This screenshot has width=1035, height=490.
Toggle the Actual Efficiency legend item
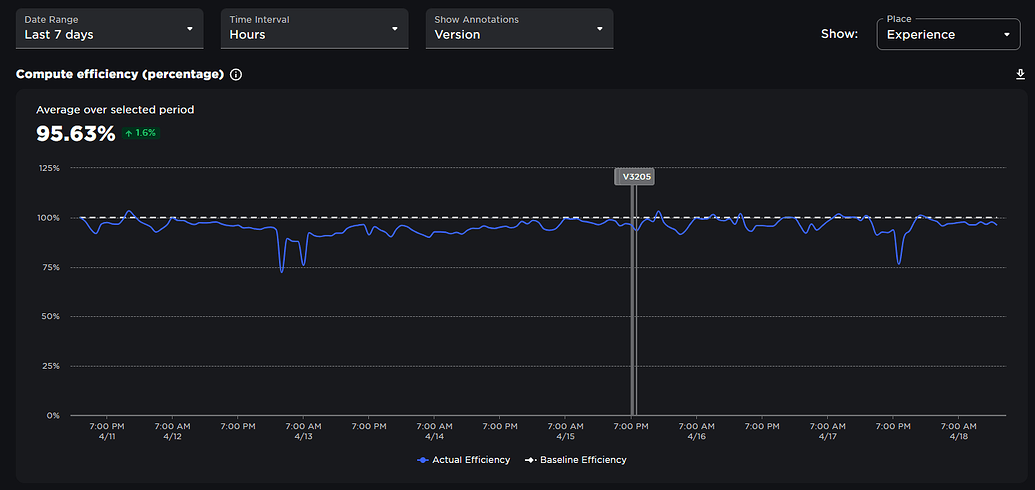click(464, 460)
